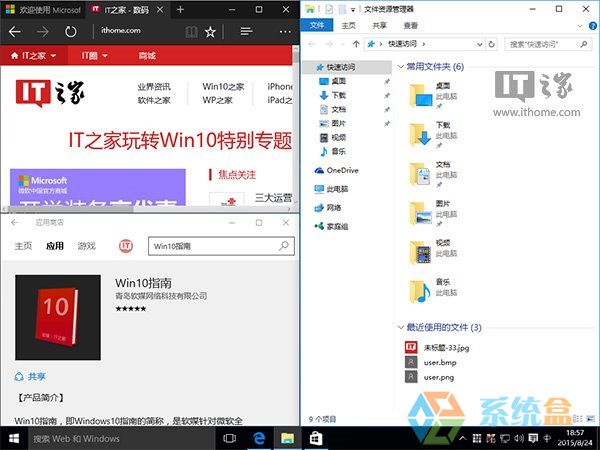Open user.png recent file
This screenshot has width=600, height=450.
(x=429, y=377)
